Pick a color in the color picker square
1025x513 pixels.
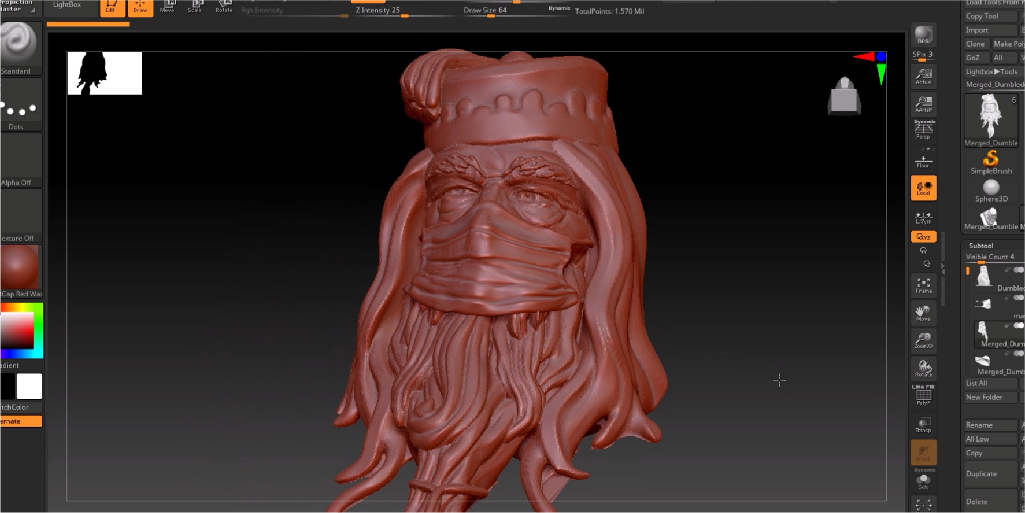click(x=17, y=331)
